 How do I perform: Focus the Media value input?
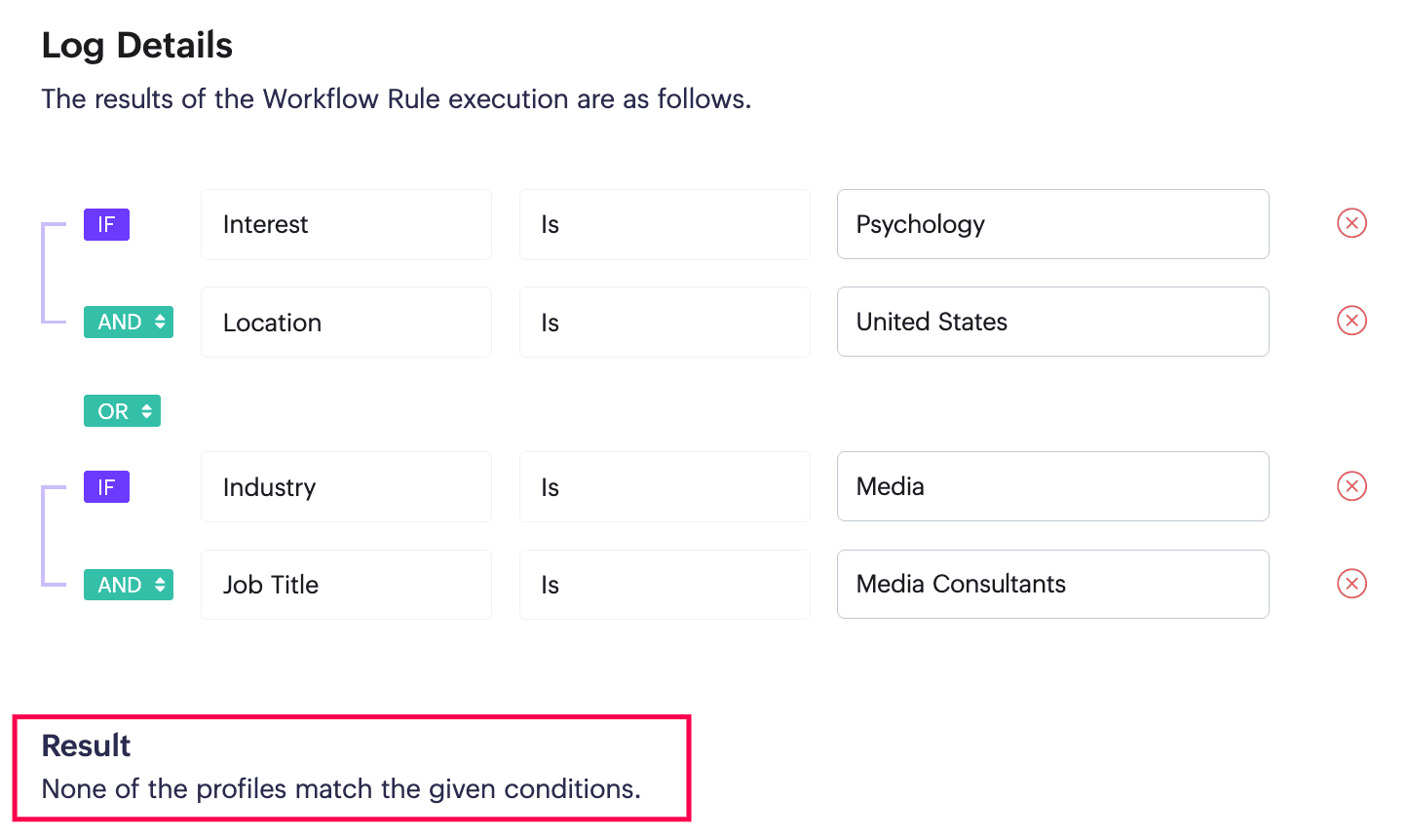click(1052, 486)
